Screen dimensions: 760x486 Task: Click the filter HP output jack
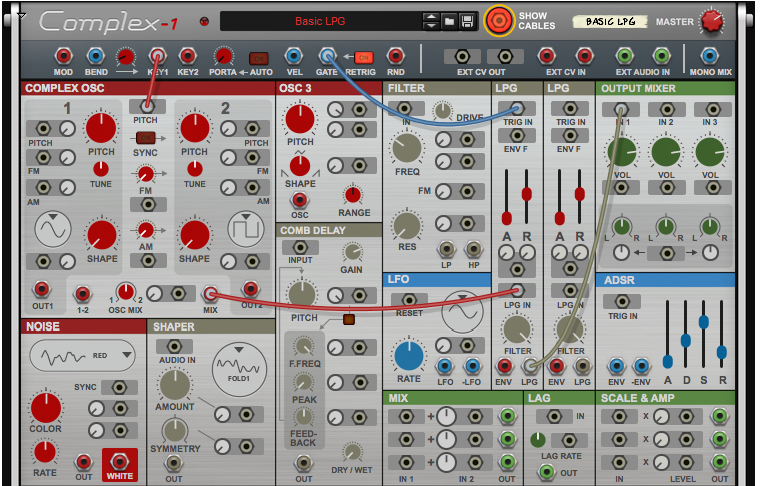coord(474,249)
